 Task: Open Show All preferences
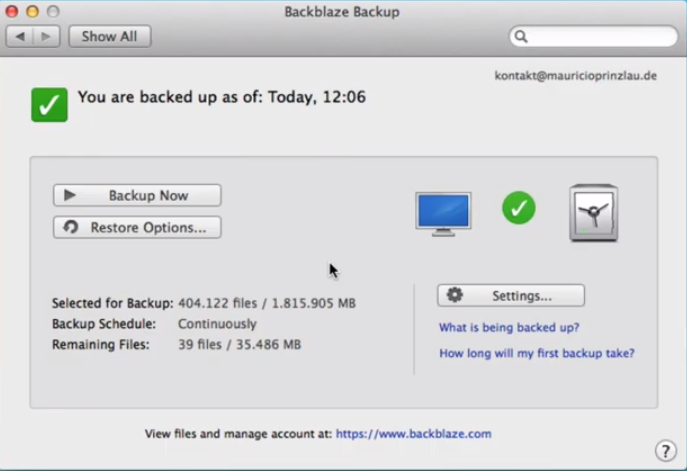(110, 36)
